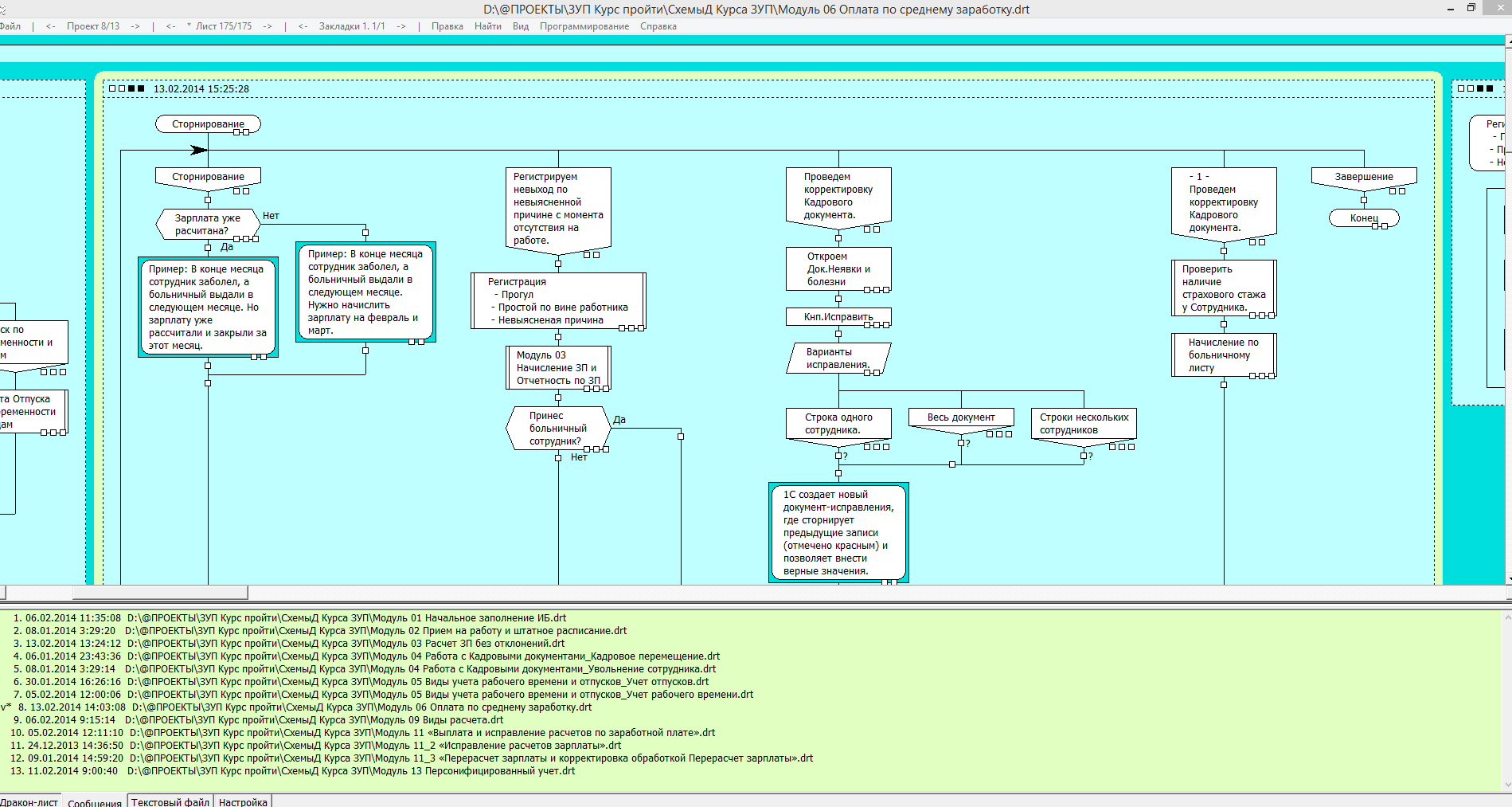Switch to the Дракон-лист tab
Screen dimensions: 1512x807
29,801
